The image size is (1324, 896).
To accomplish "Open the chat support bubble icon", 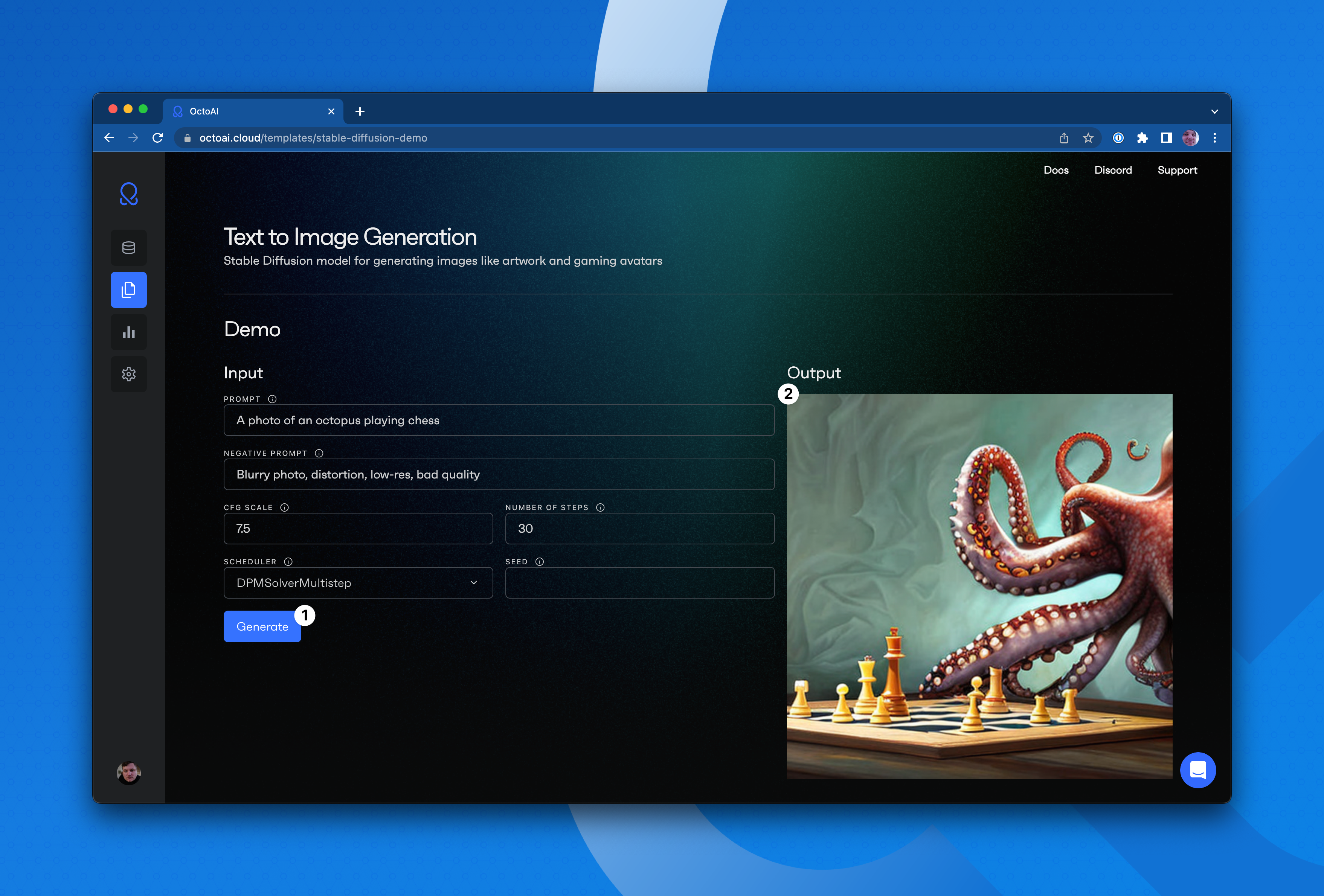I will (1197, 770).
